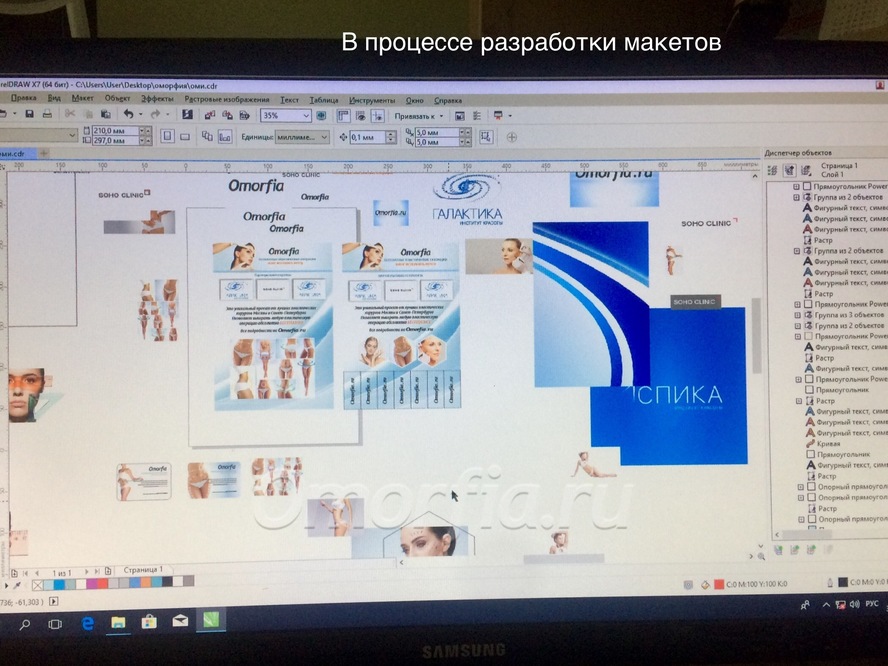Image resolution: width=888 pixels, height=666 pixels.
Task: Click the Omorfia flyer with body photos on canvas
Action: (273, 326)
